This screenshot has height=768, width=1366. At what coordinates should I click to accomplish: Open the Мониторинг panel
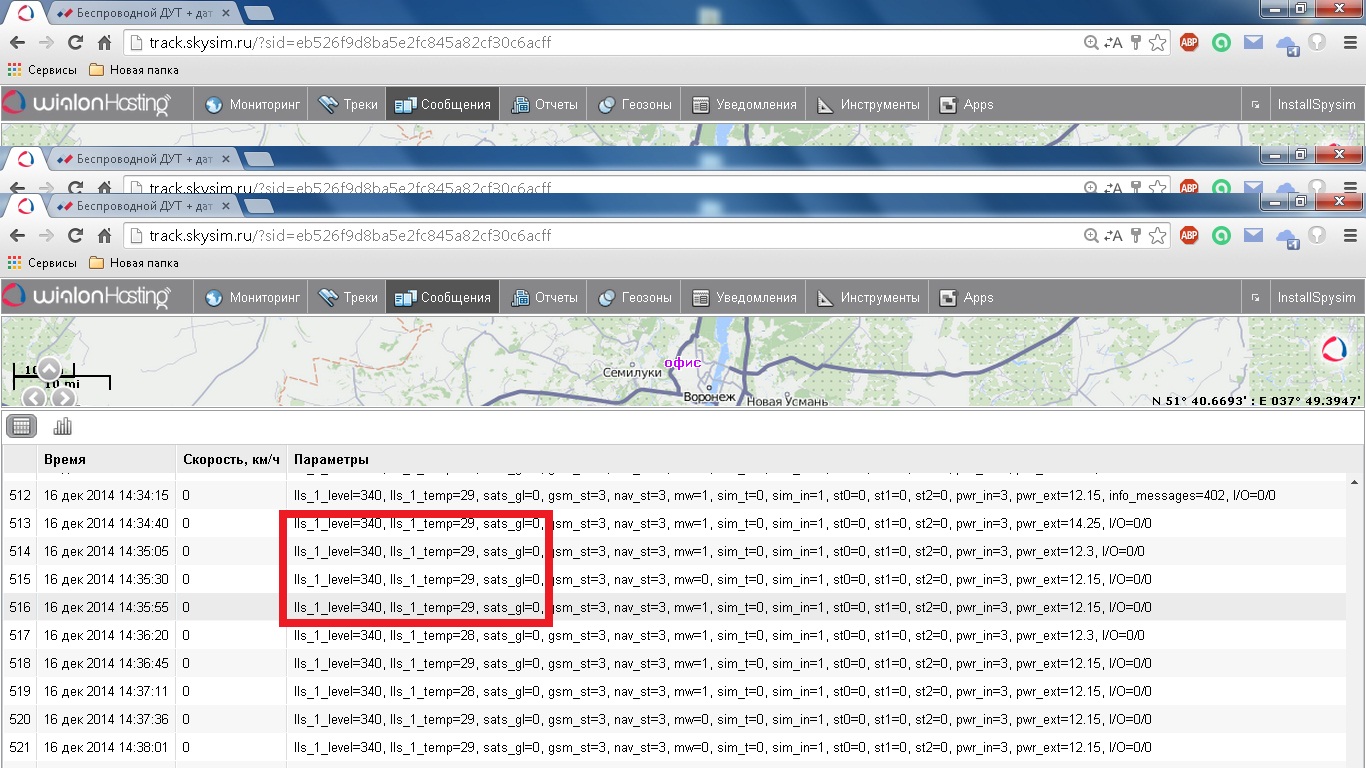point(253,297)
